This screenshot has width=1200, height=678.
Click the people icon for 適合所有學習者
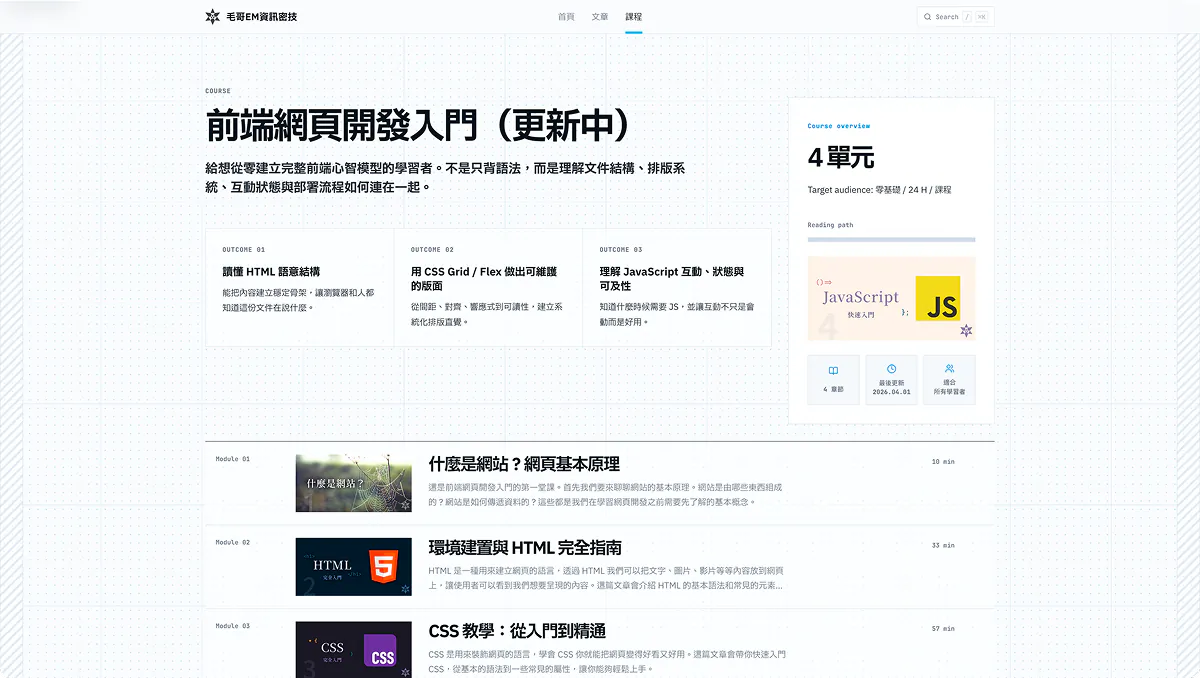click(949, 369)
